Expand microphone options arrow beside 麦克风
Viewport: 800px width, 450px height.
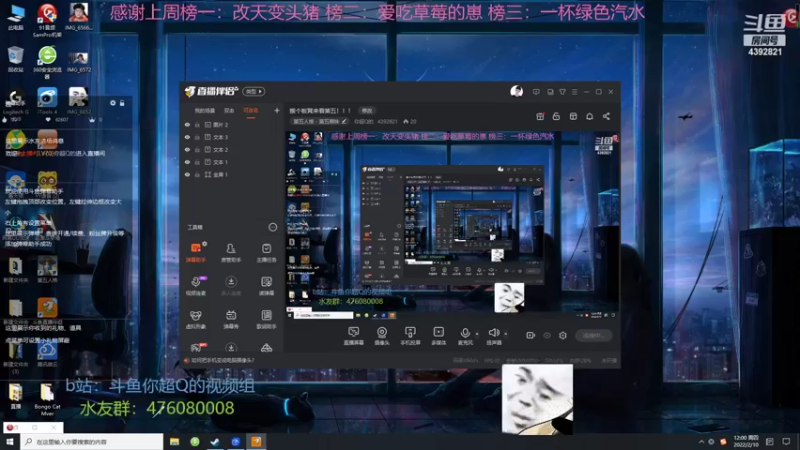pyautogui.click(x=477, y=334)
